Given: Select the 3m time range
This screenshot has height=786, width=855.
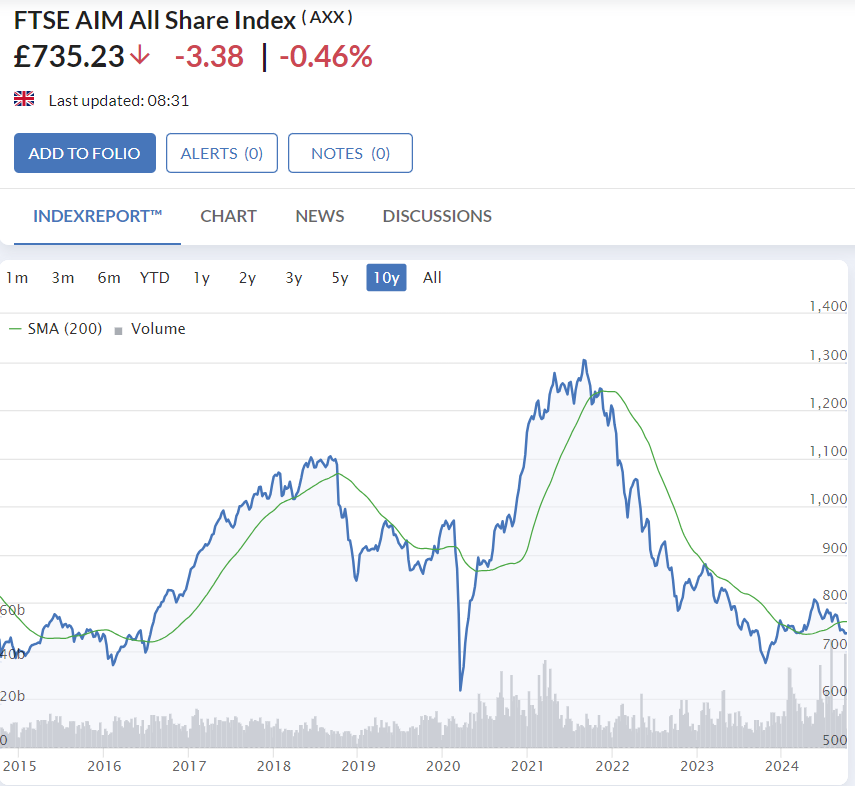Looking at the screenshot, I should (63, 278).
